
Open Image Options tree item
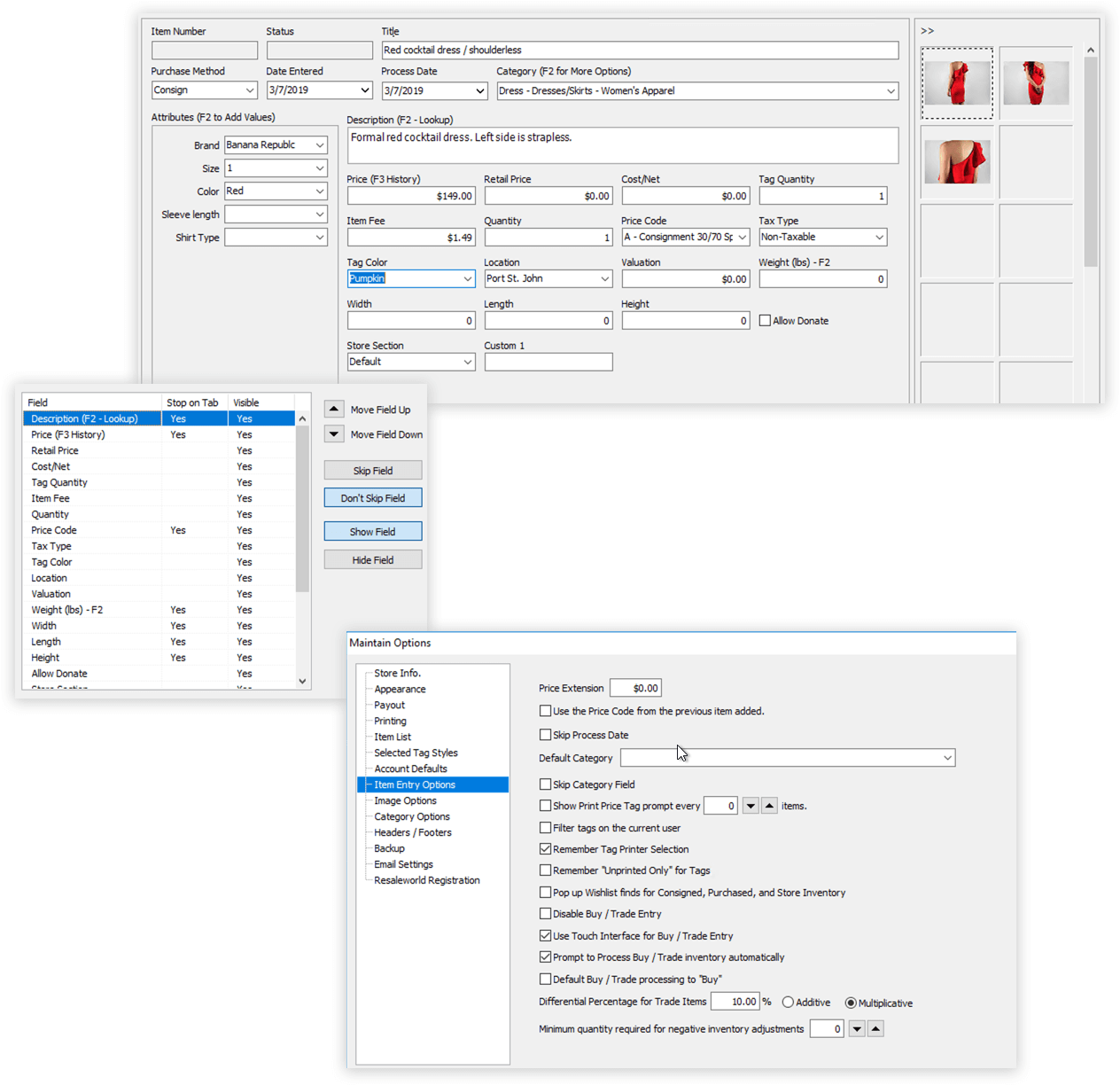click(x=405, y=800)
